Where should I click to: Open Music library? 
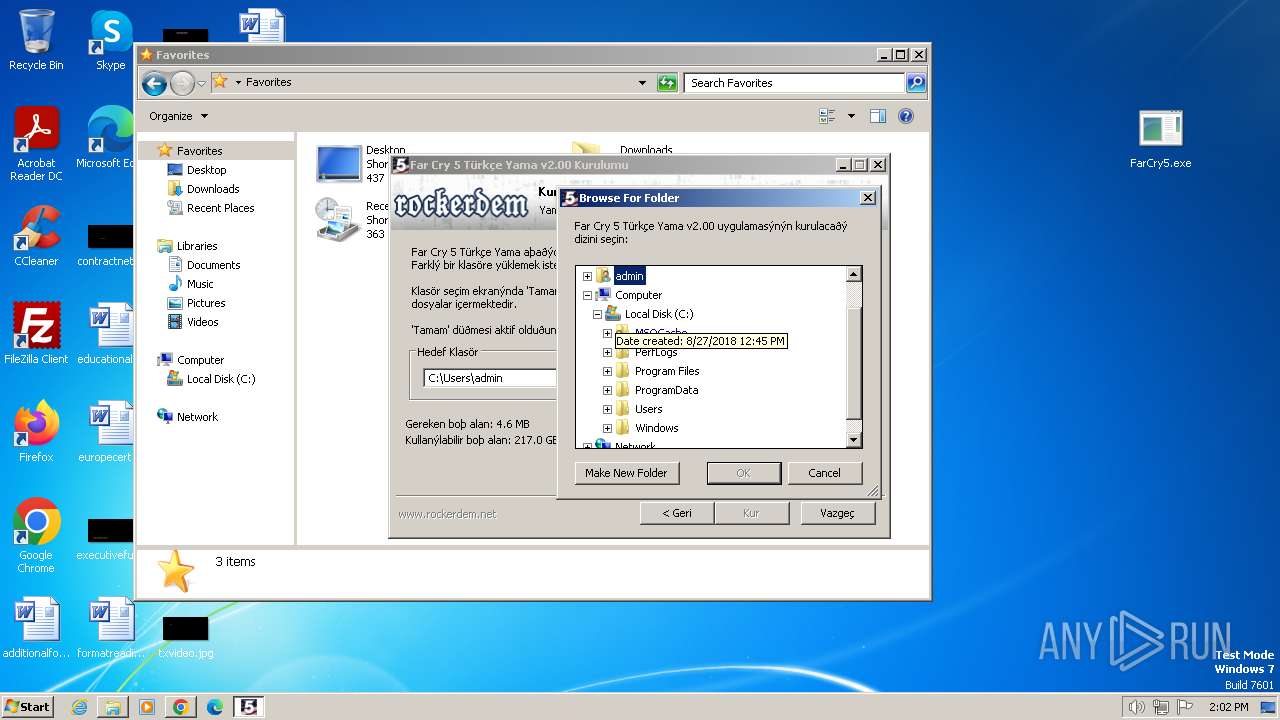point(200,284)
